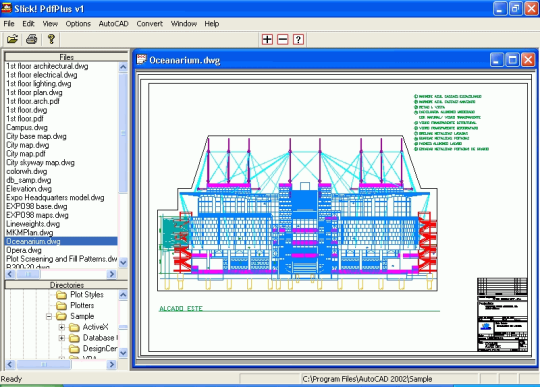The height and width of the screenshot is (387, 540).
Task: Select Plot Screening and Fill Patterns file
Action: pos(62,259)
